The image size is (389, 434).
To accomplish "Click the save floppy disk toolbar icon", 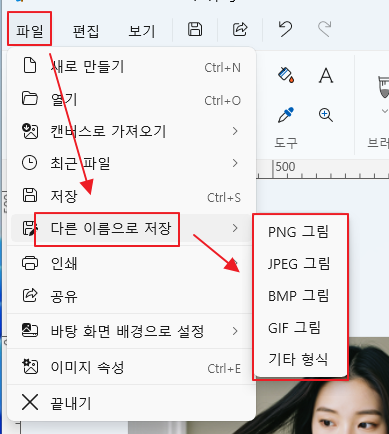I will click(x=195, y=29).
